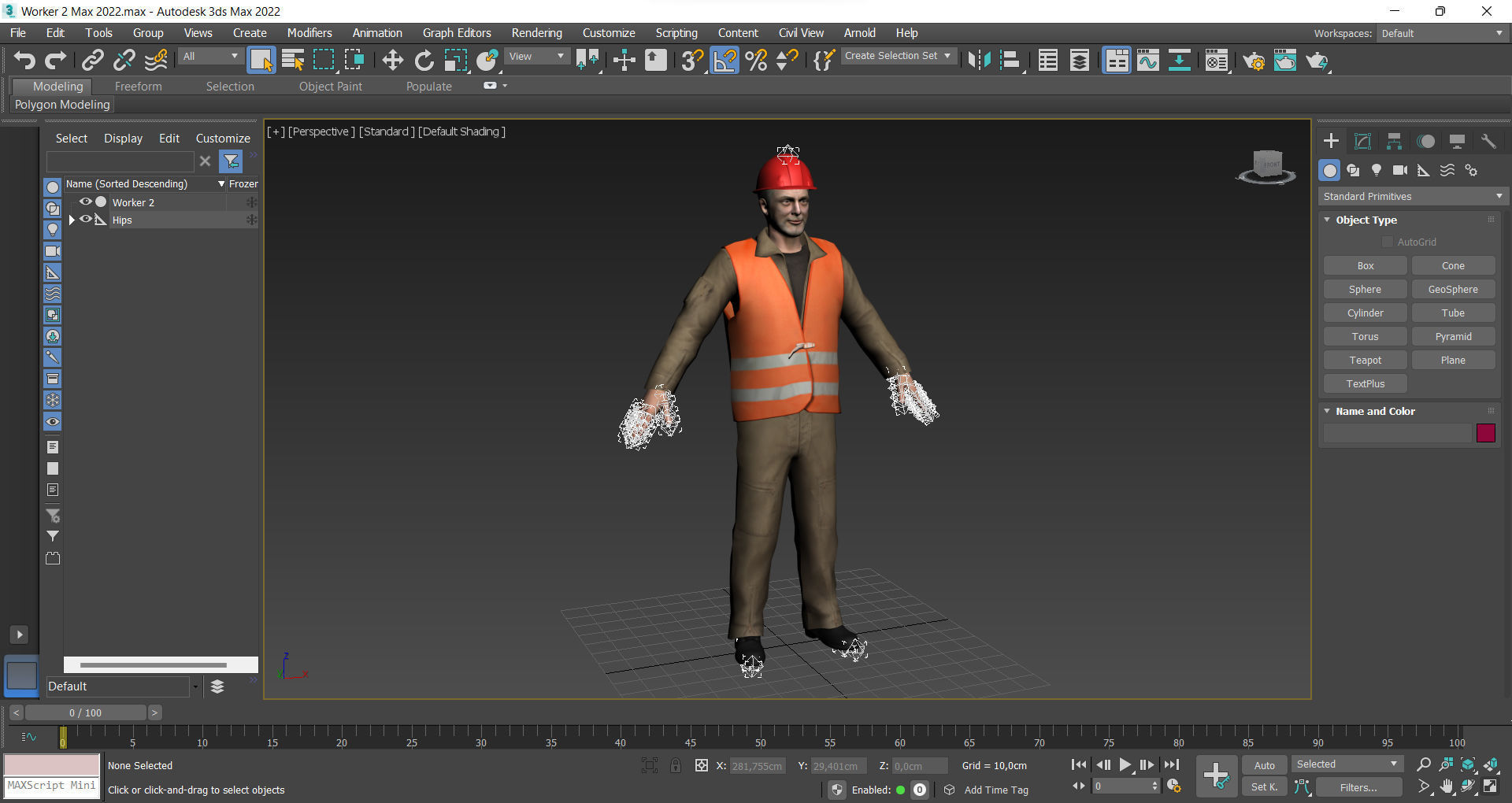The image size is (1512, 803).
Task: Click the time slider 0 / 100 handle
Action: pos(85,712)
